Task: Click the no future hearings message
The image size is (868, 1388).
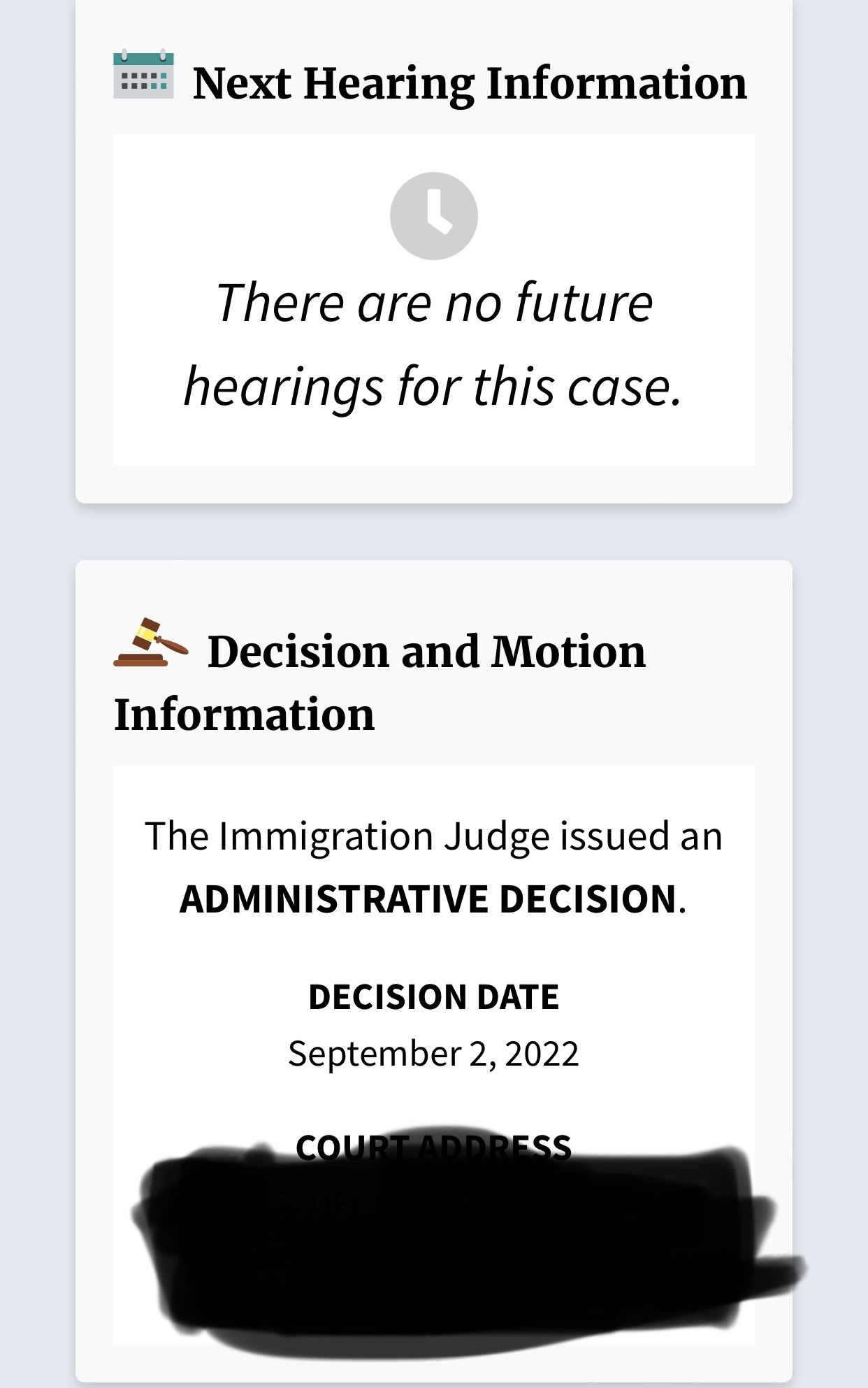Action: [x=433, y=344]
